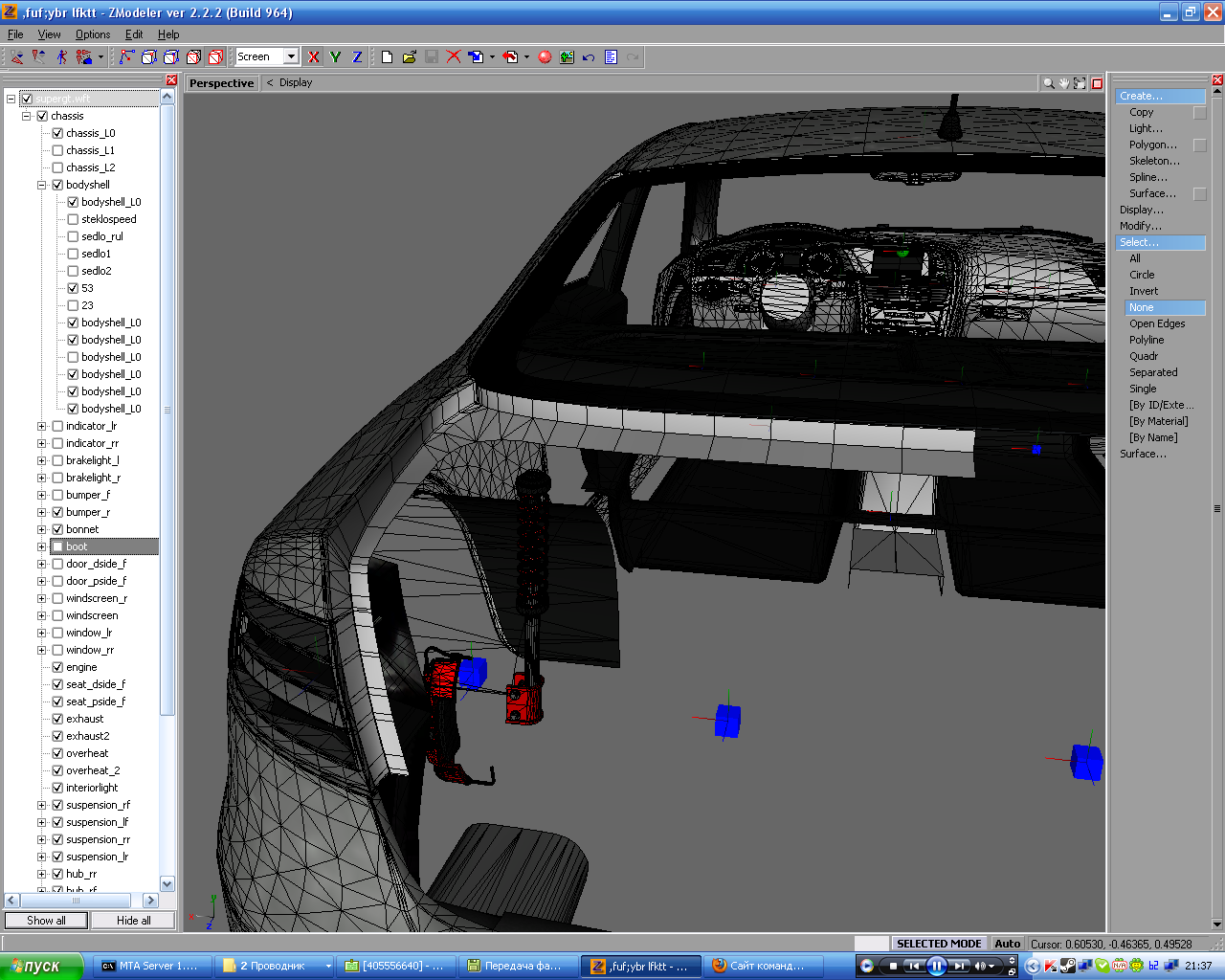Image resolution: width=1225 pixels, height=980 pixels.
Task: Check the steklospeed checkbox
Action: (73, 219)
